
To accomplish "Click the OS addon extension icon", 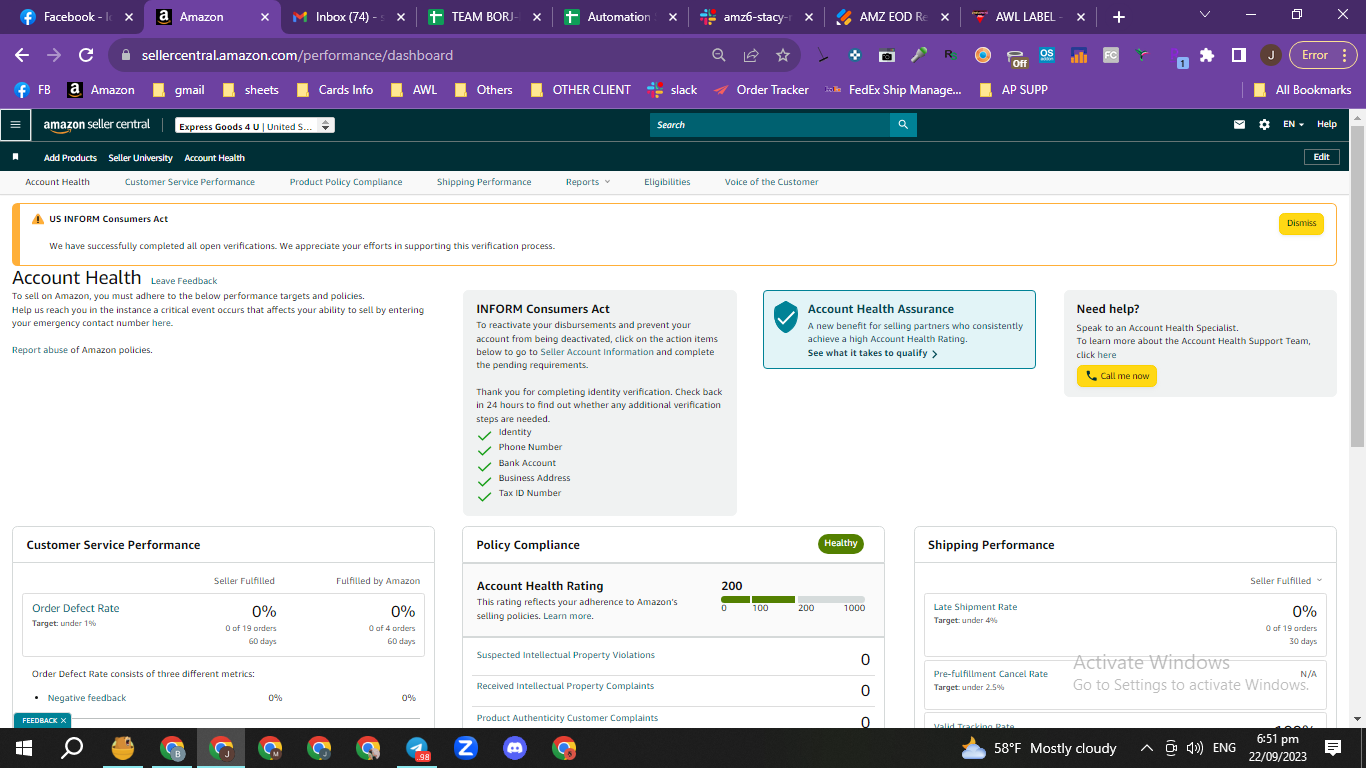I will pyautogui.click(x=1047, y=55).
